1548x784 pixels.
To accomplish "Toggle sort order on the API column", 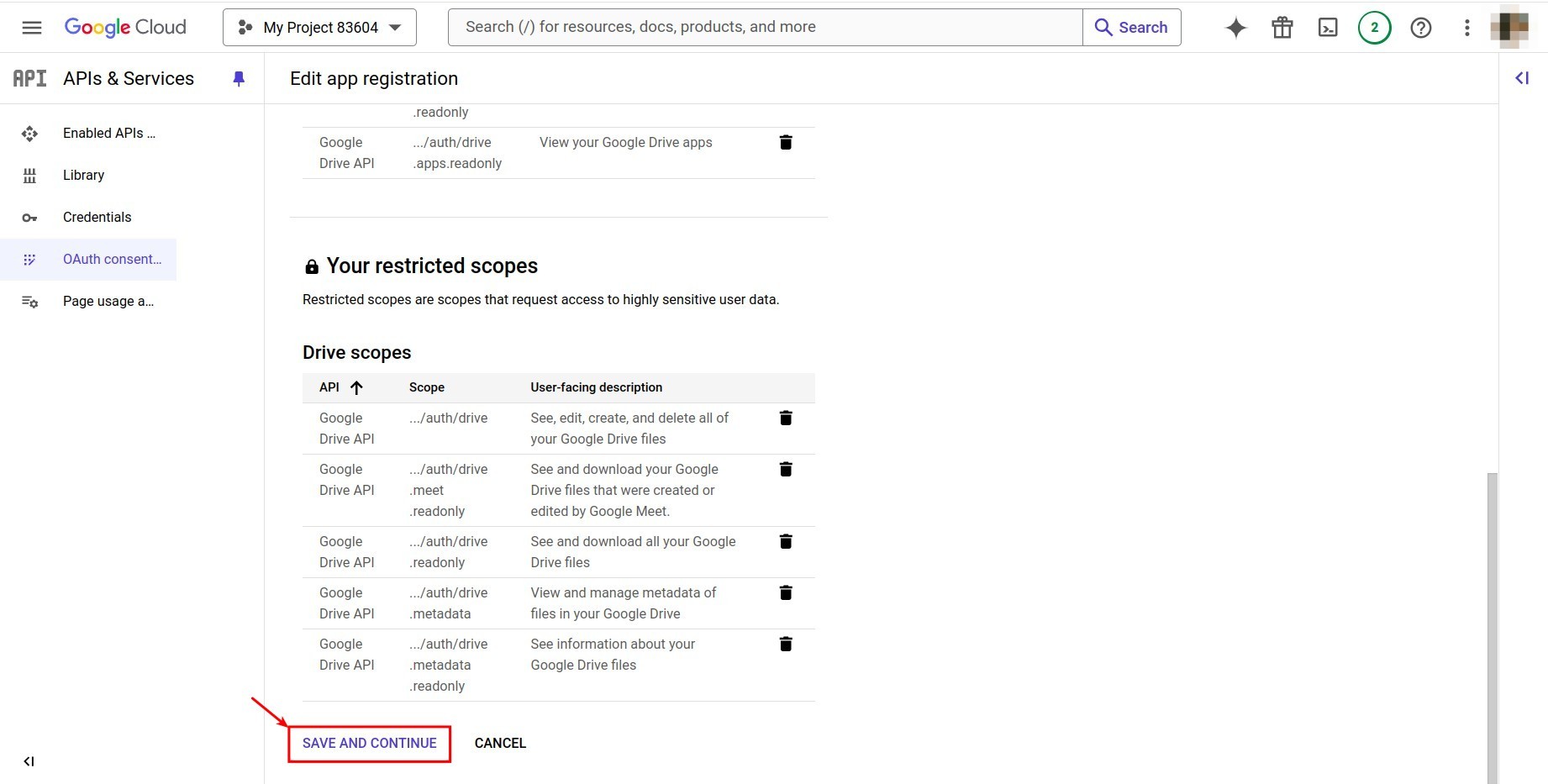I will pyautogui.click(x=356, y=387).
